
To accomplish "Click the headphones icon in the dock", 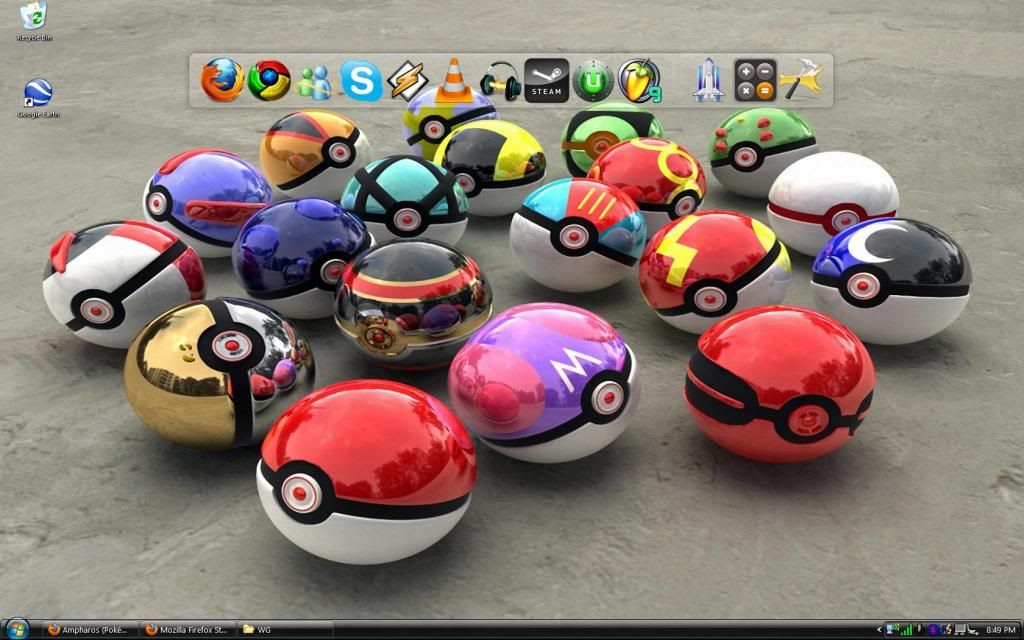I will pyautogui.click(x=500, y=82).
